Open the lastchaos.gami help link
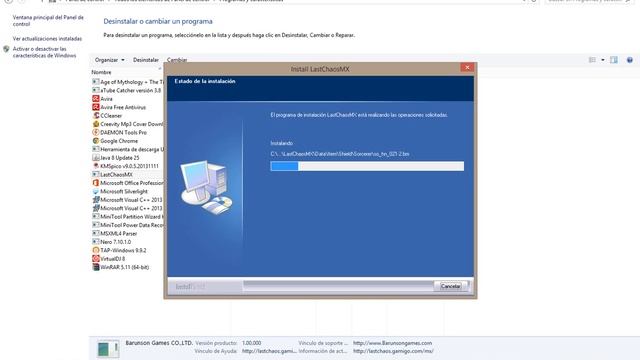Image resolution: width=640 pixels, height=360 pixels. tap(269, 351)
